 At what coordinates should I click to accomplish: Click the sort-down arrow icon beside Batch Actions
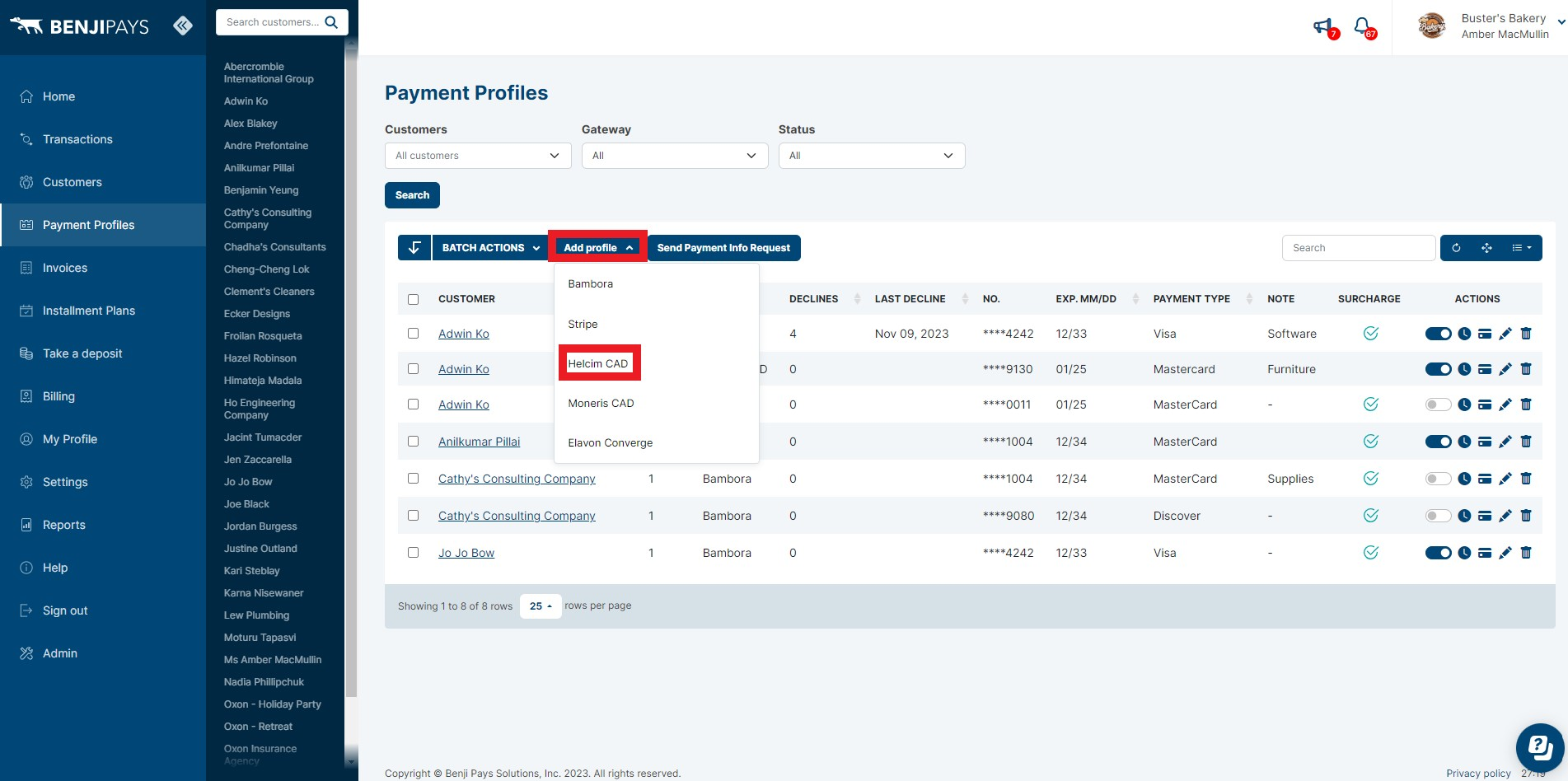tap(414, 248)
